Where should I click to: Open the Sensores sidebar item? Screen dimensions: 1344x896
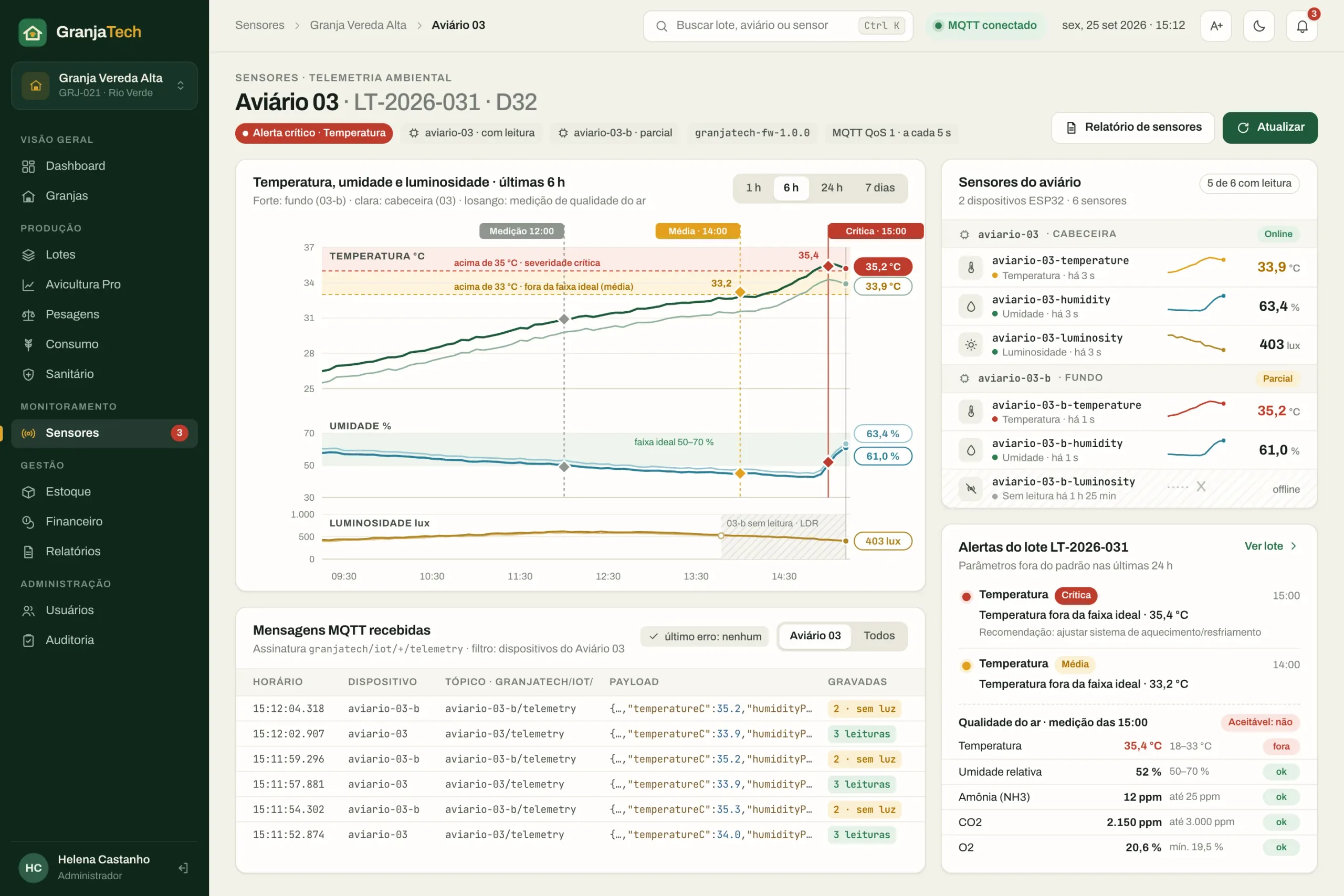104,433
